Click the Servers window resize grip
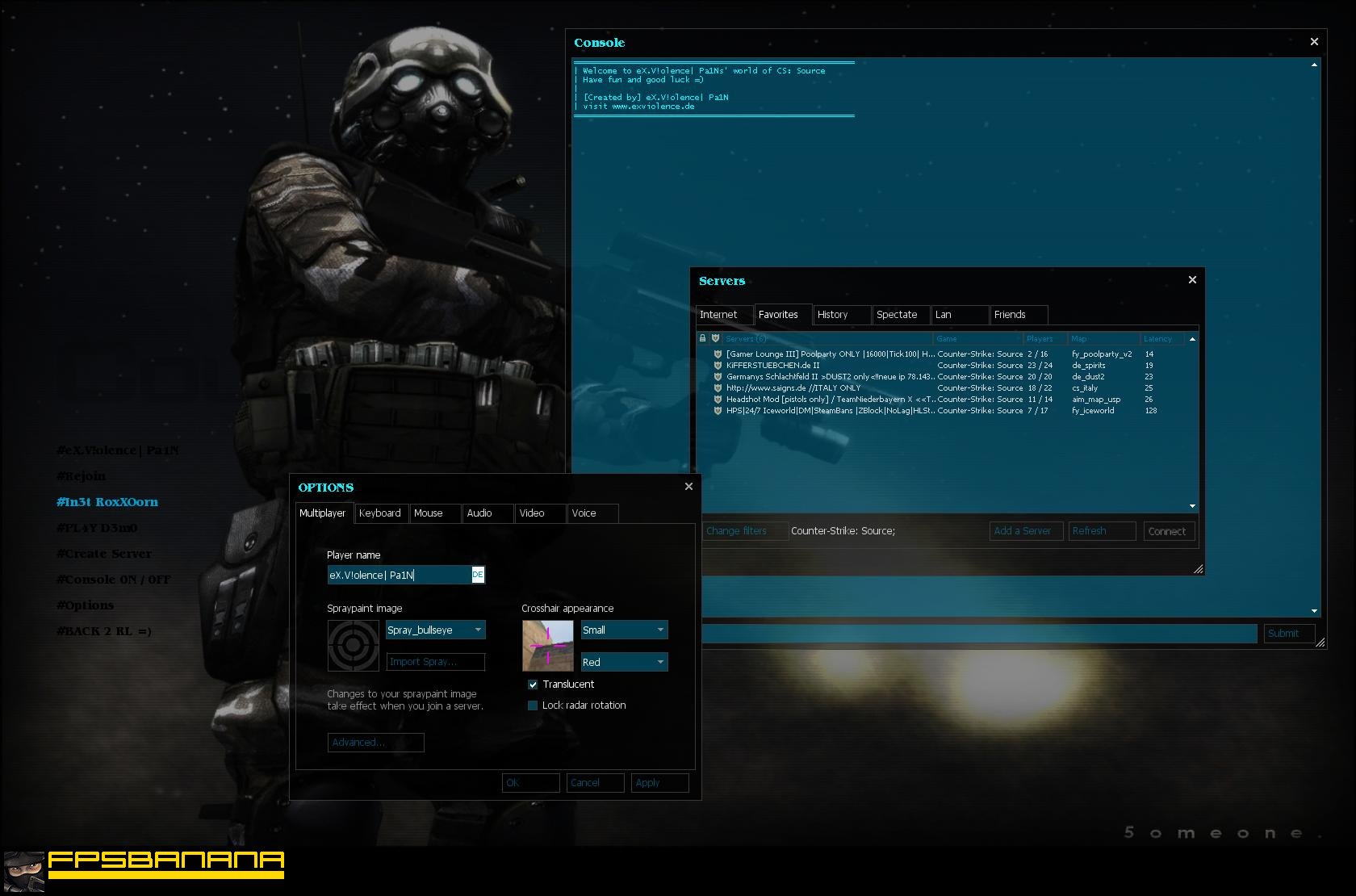 pyautogui.click(x=1198, y=569)
